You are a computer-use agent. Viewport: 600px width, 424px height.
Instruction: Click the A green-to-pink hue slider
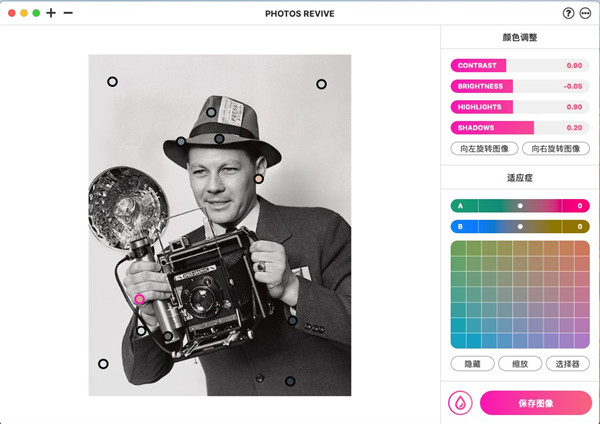[x=520, y=206]
